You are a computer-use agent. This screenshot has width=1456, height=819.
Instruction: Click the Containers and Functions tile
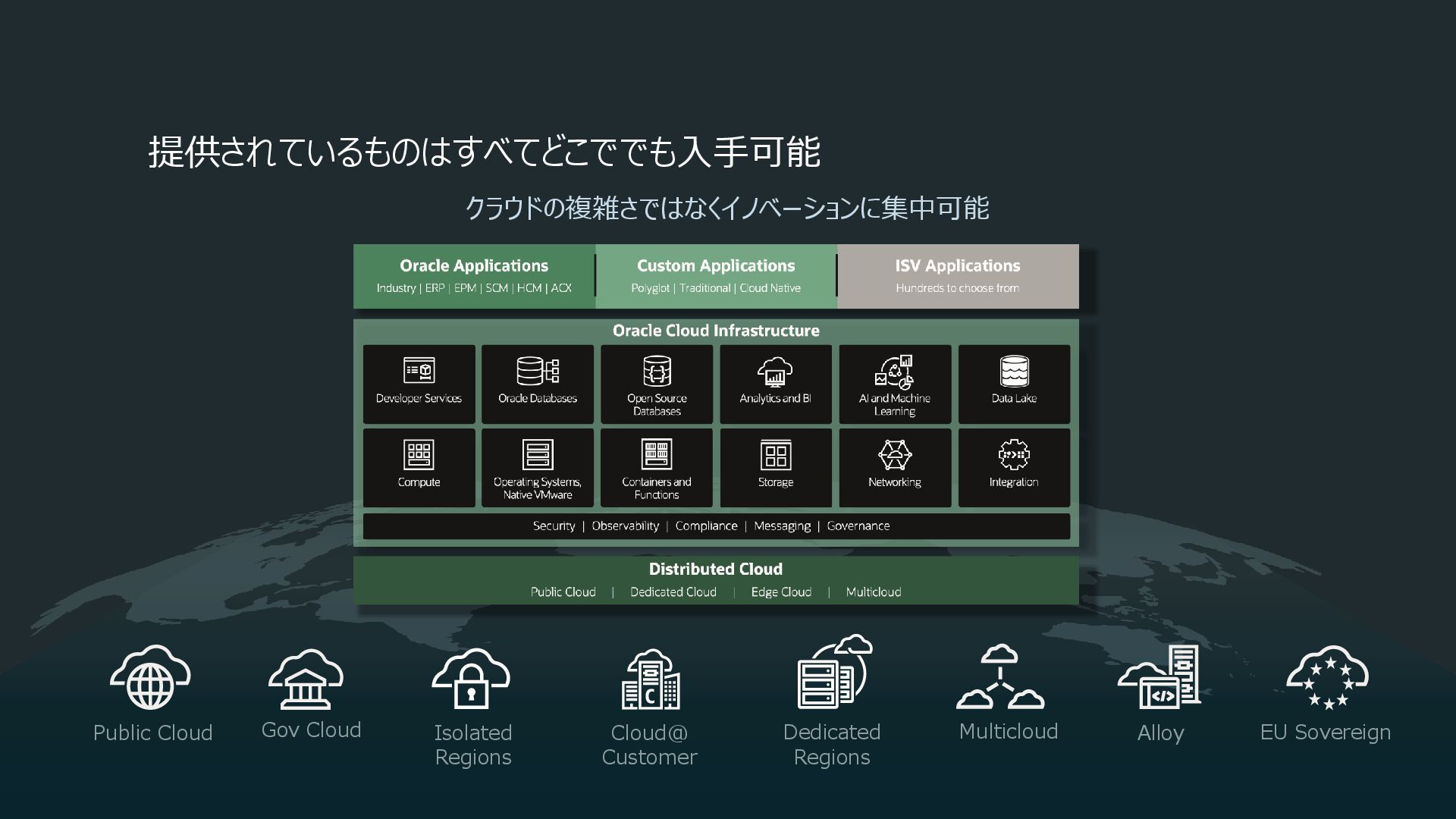coord(657,467)
